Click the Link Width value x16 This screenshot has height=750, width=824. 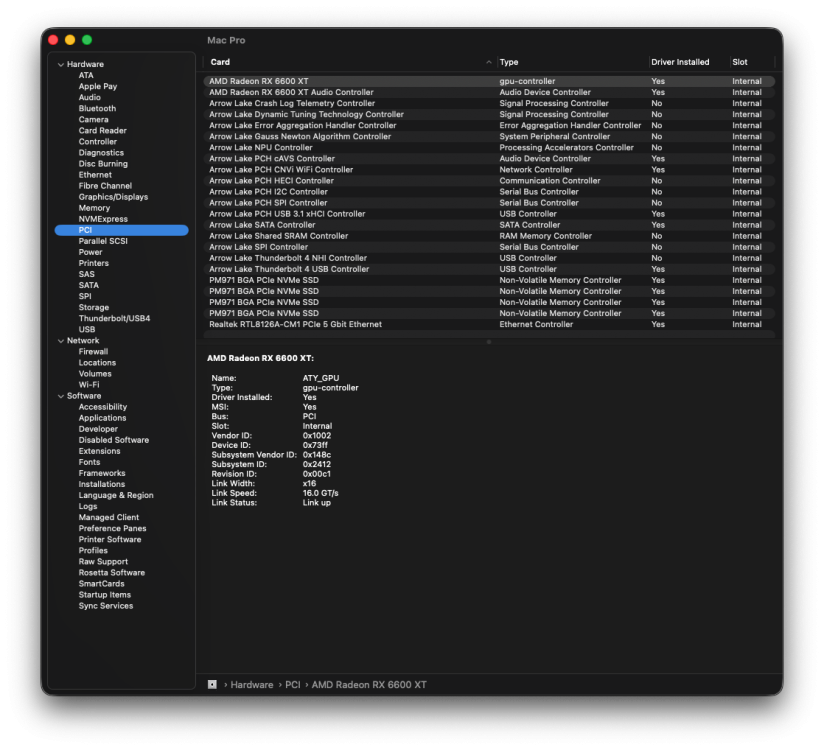pos(309,484)
